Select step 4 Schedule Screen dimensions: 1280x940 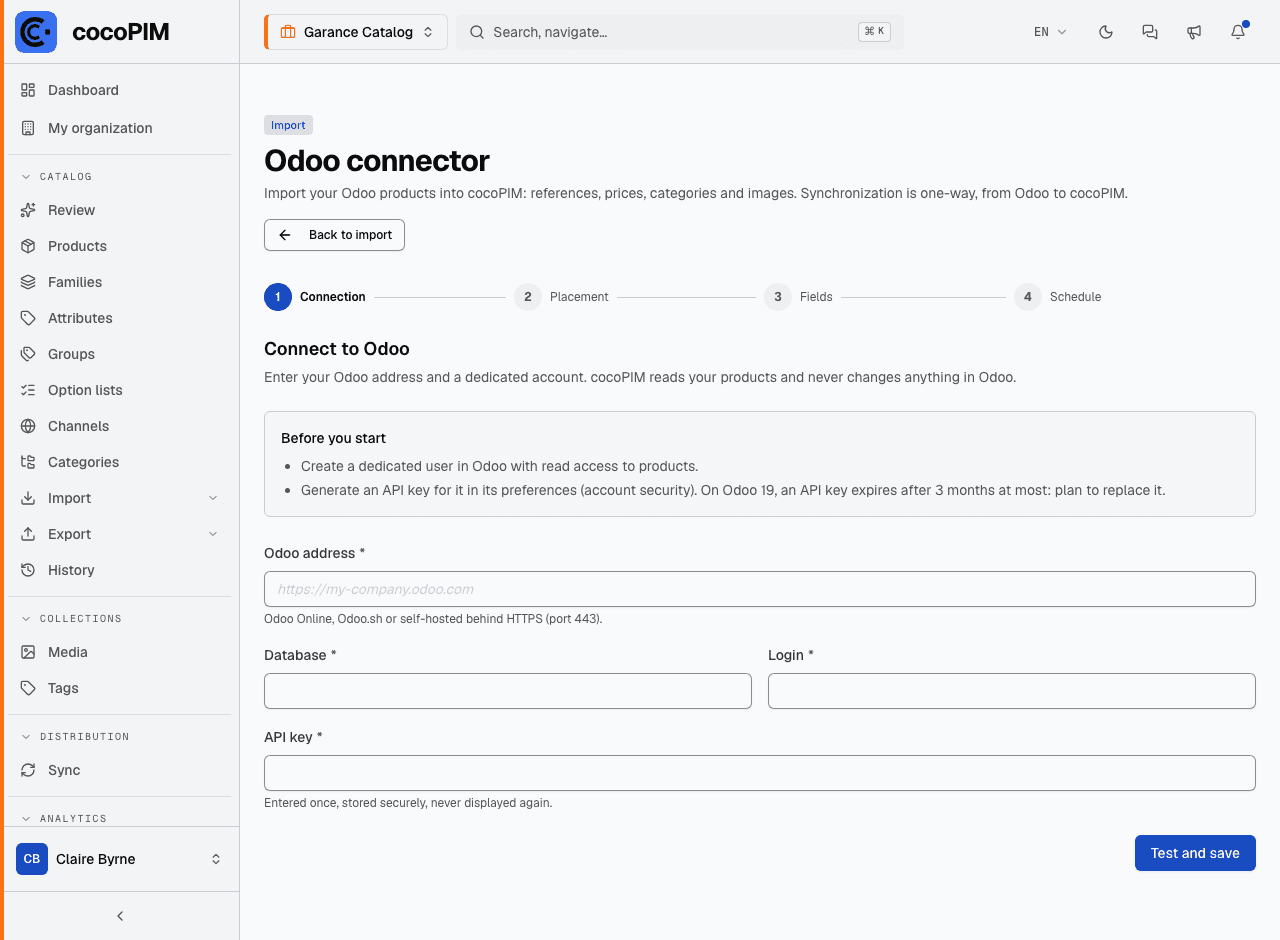(1058, 297)
